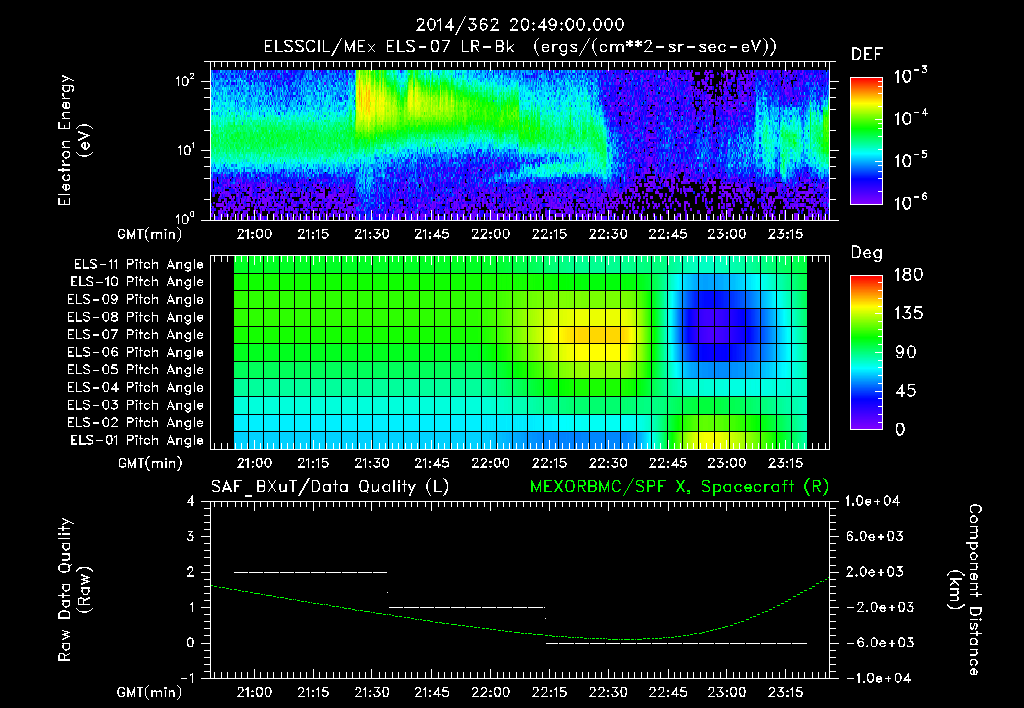Click the 10^2 tick on energy axis
The height and width of the screenshot is (708, 1024).
(185, 81)
